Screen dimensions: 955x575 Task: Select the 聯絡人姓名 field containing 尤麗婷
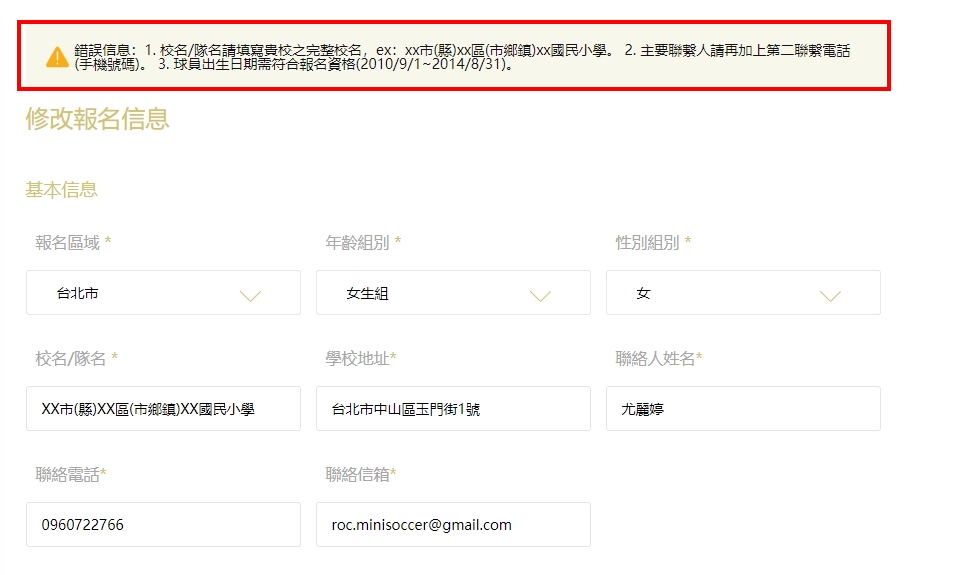743,409
